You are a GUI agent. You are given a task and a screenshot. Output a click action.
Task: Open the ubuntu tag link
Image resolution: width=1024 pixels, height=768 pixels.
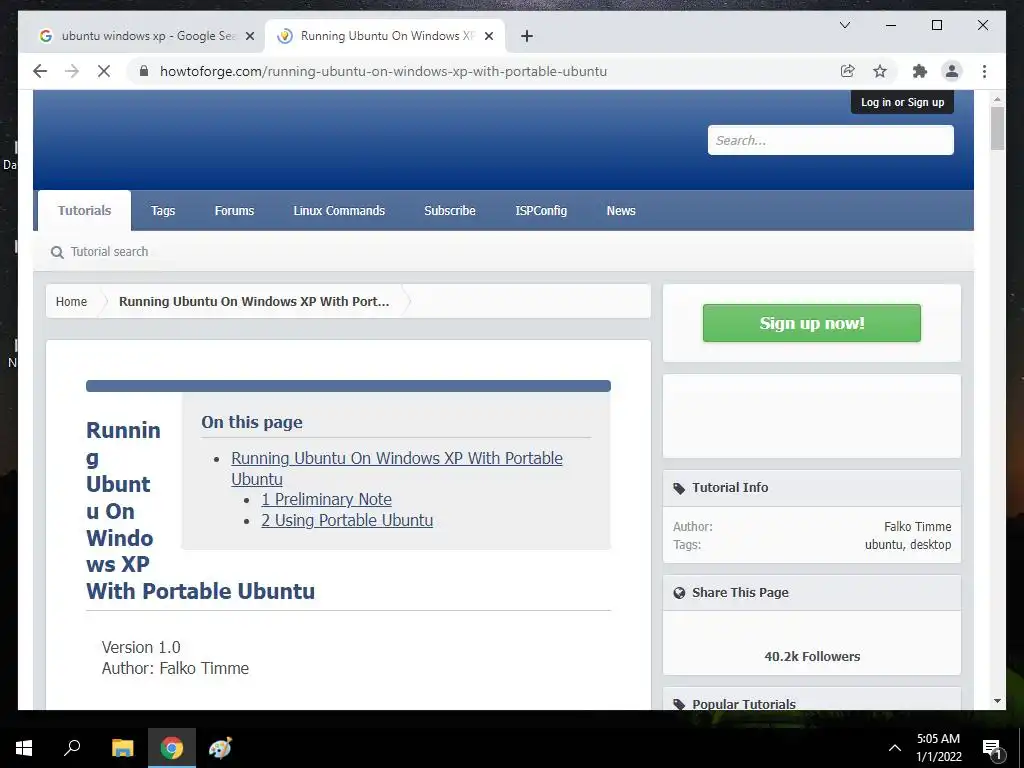point(883,544)
